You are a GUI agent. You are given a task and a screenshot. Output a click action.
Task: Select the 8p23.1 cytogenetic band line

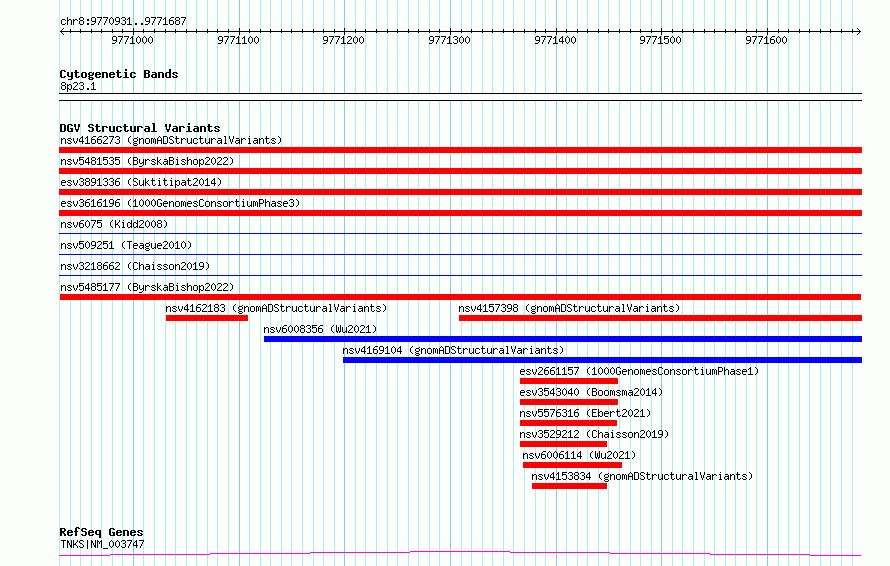tap(460, 97)
